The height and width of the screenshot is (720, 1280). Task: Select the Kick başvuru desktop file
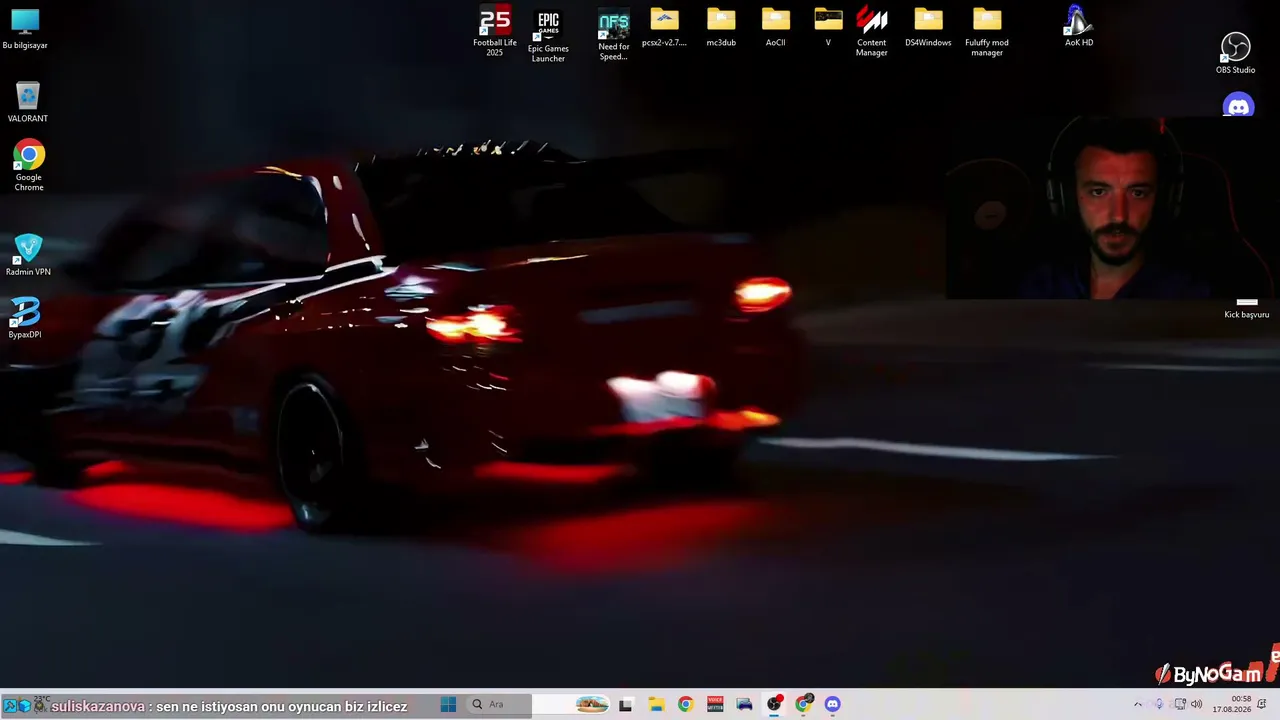tap(1247, 308)
